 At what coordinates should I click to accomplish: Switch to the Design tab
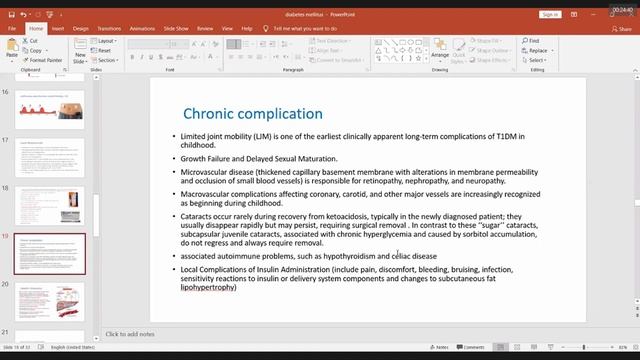(80, 29)
